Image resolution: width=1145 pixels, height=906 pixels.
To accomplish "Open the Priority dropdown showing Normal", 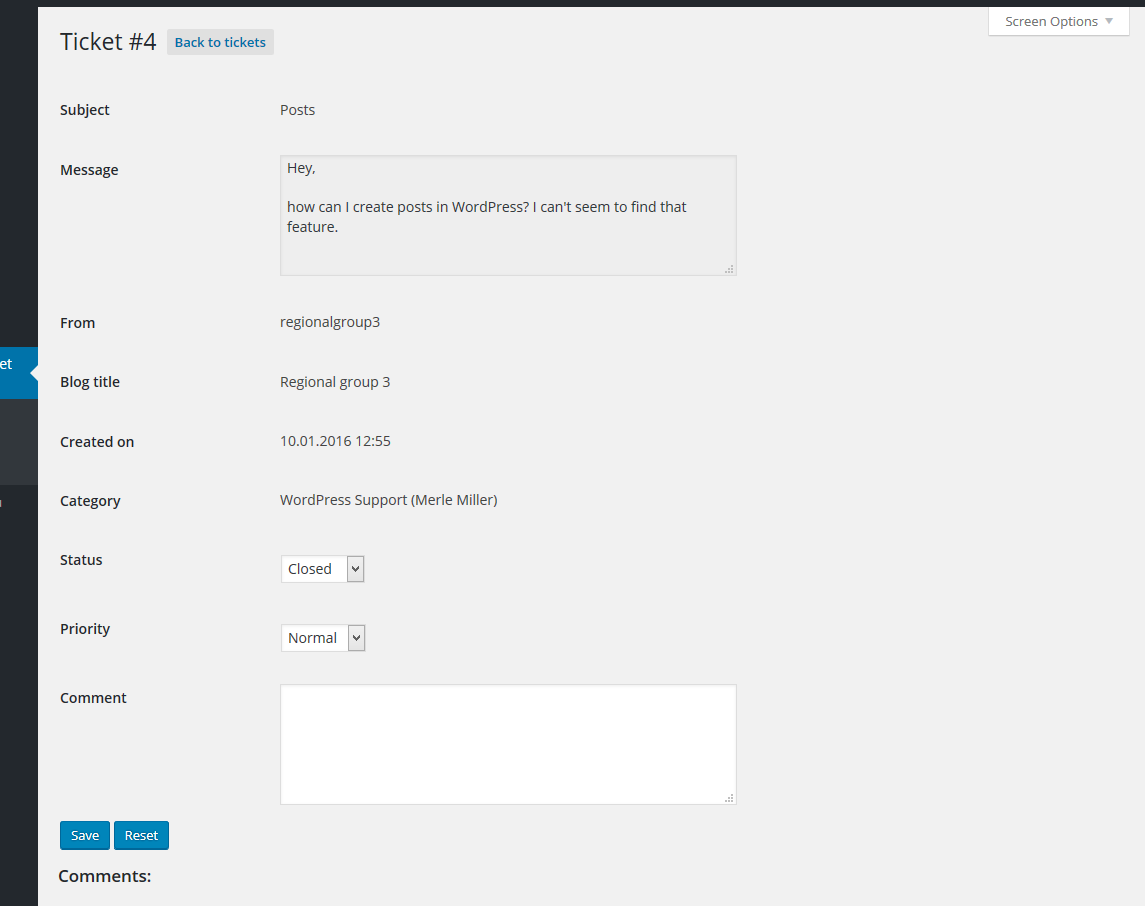I will pyautogui.click(x=323, y=638).
